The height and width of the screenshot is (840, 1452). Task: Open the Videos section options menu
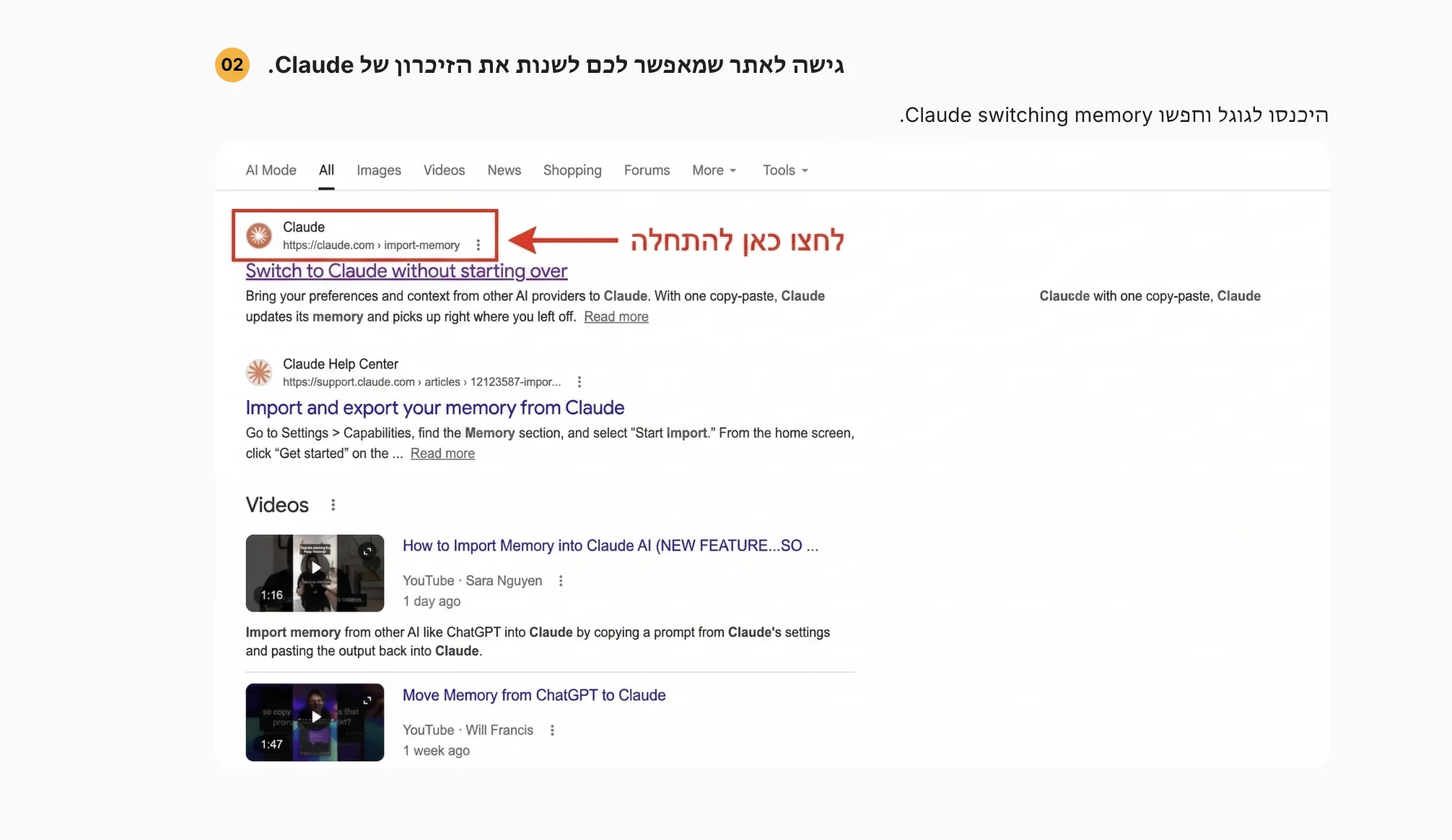tap(333, 505)
